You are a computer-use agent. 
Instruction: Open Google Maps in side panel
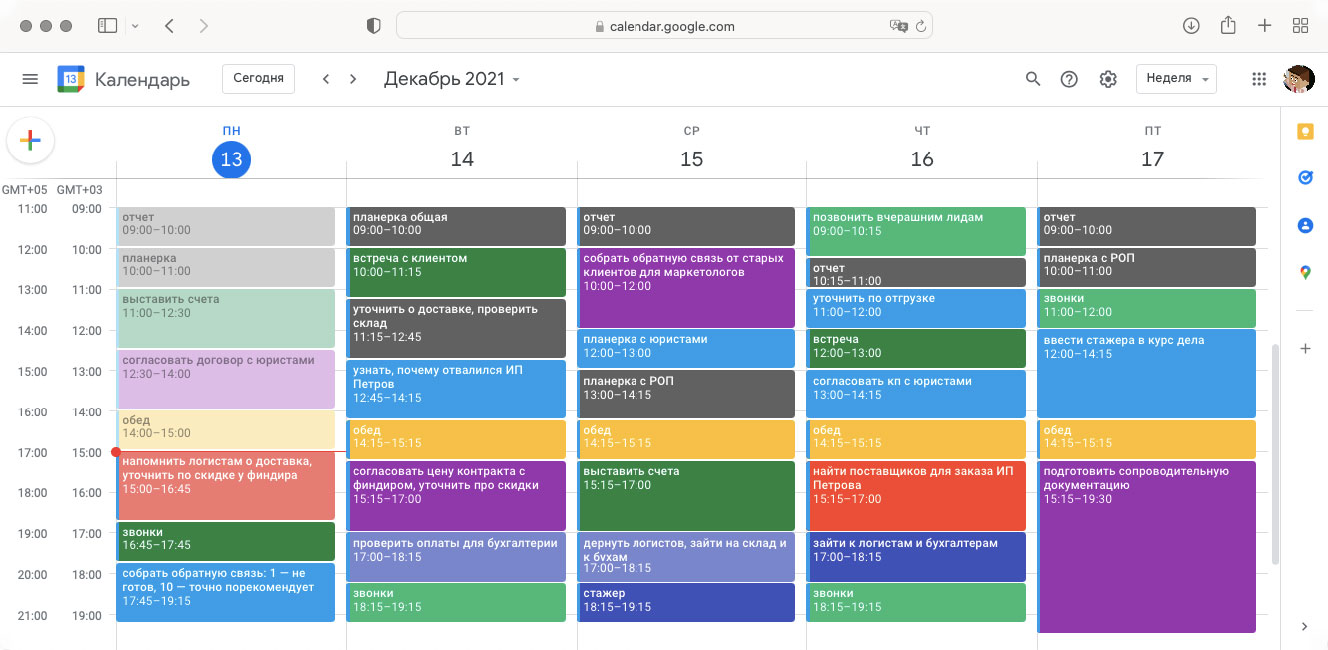[1304, 272]
